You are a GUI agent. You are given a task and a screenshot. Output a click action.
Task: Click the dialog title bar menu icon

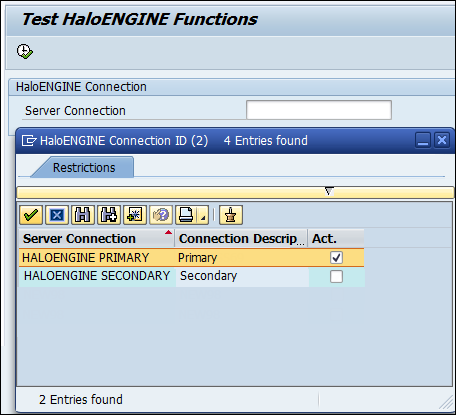[x=29, y=141]
